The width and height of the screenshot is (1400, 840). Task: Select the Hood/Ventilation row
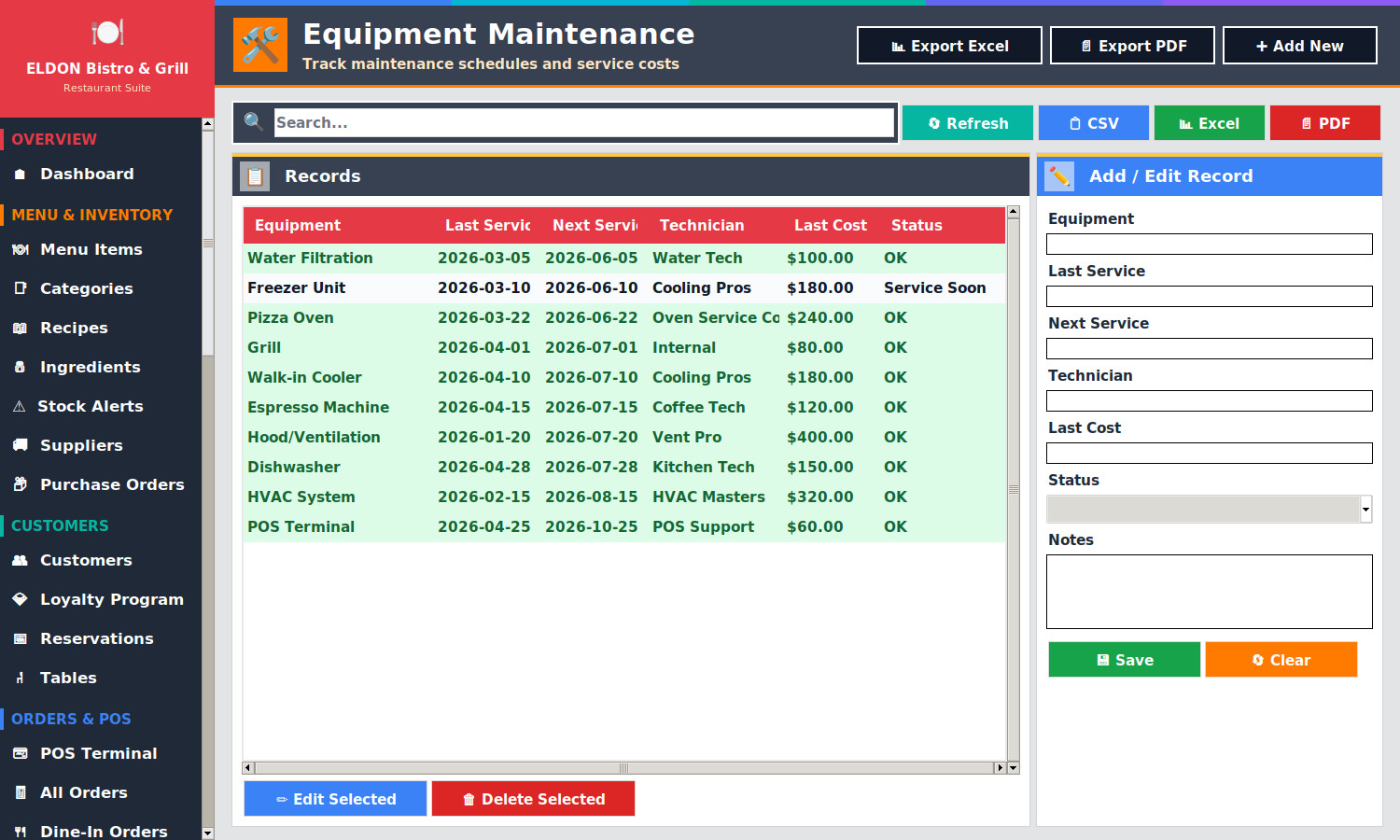(x=624, y=438)
